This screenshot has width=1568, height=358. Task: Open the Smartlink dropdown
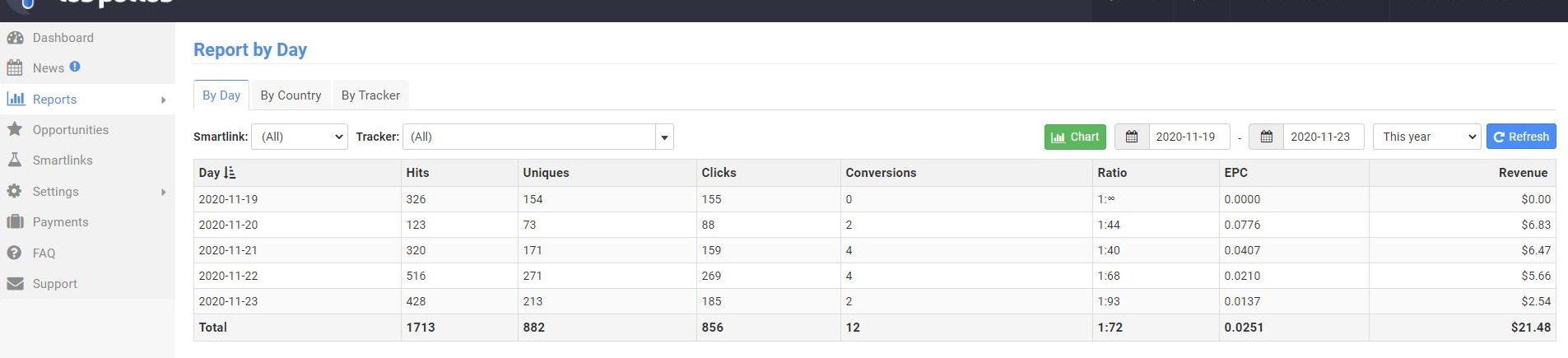pos(299,137)
